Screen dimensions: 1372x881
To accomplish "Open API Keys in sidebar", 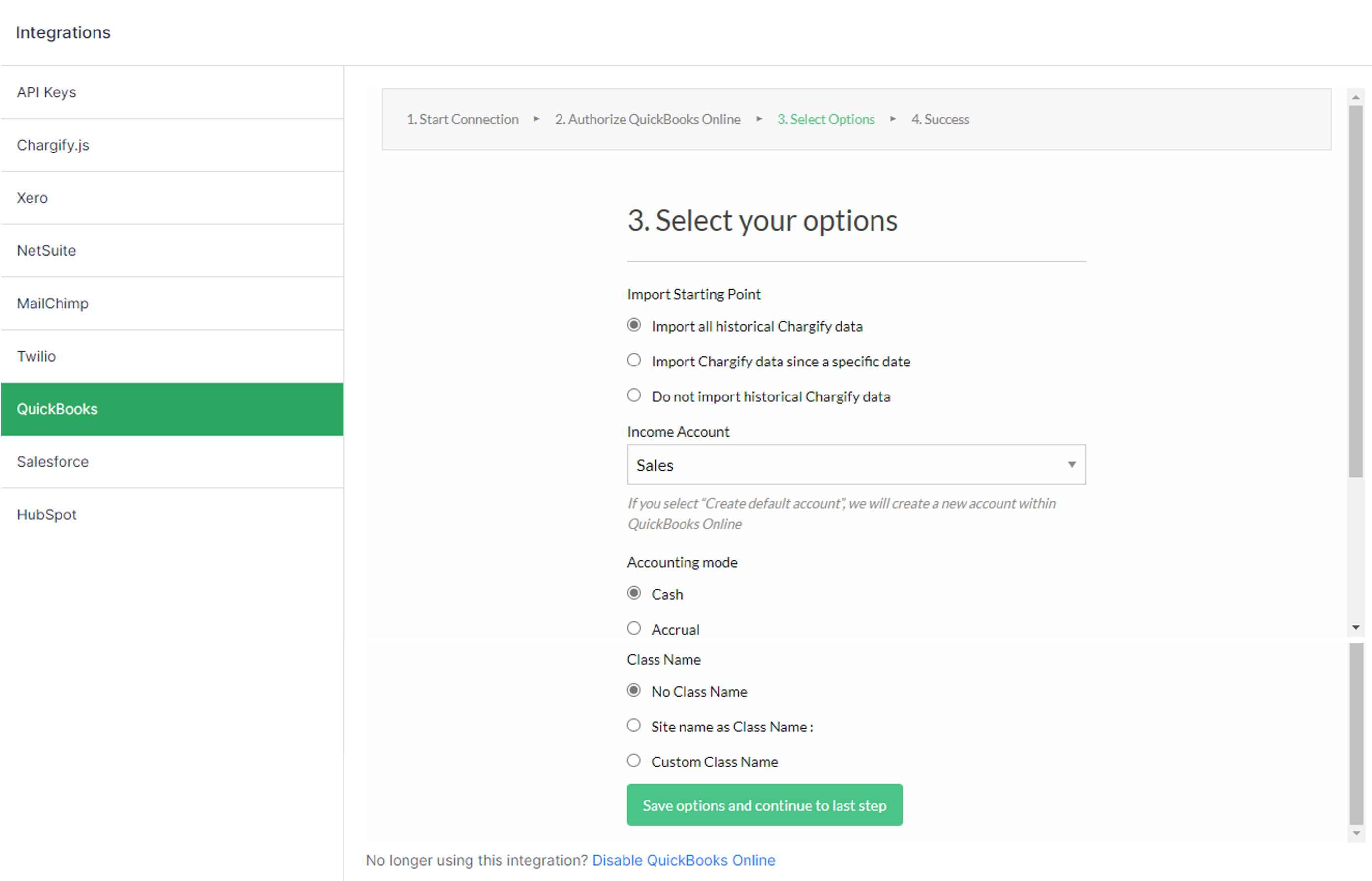I will click(x=172, y=92).
